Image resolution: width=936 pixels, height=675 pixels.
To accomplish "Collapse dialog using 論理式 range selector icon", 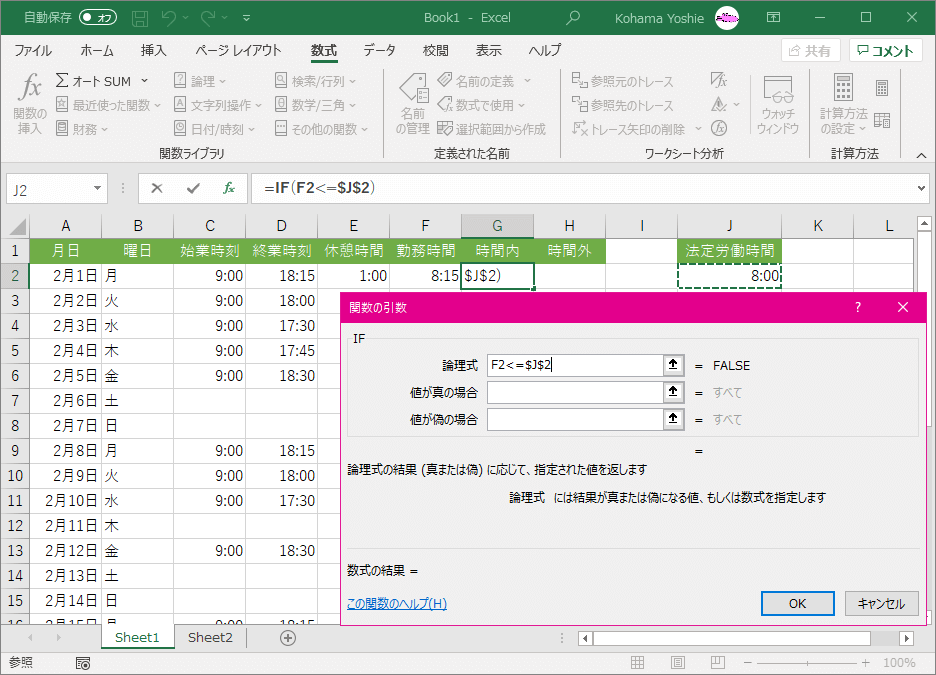I will tap(674, 365).
